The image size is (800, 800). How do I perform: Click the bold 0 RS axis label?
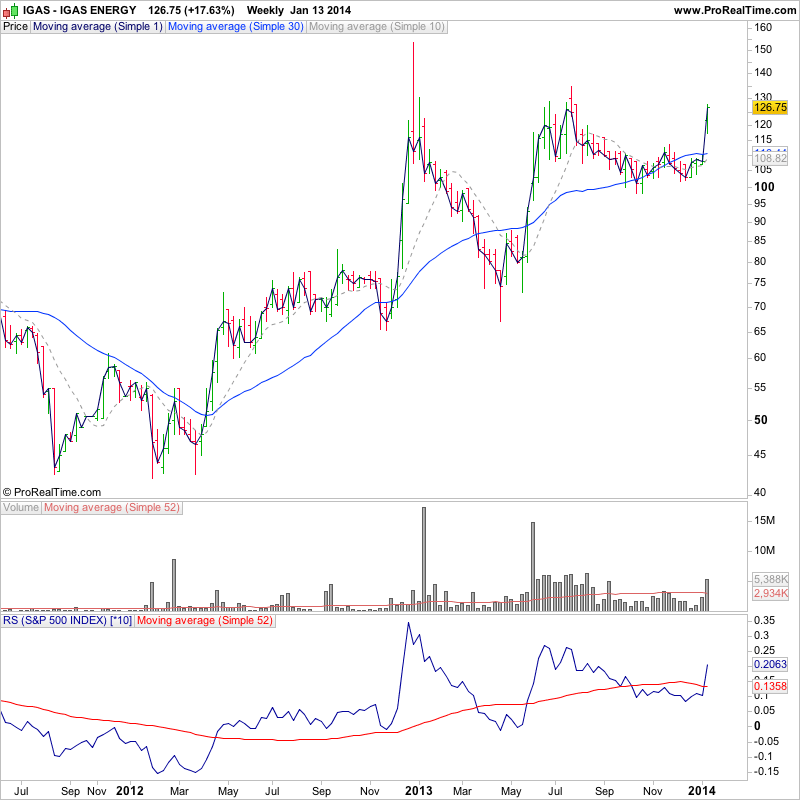(757, 726)
